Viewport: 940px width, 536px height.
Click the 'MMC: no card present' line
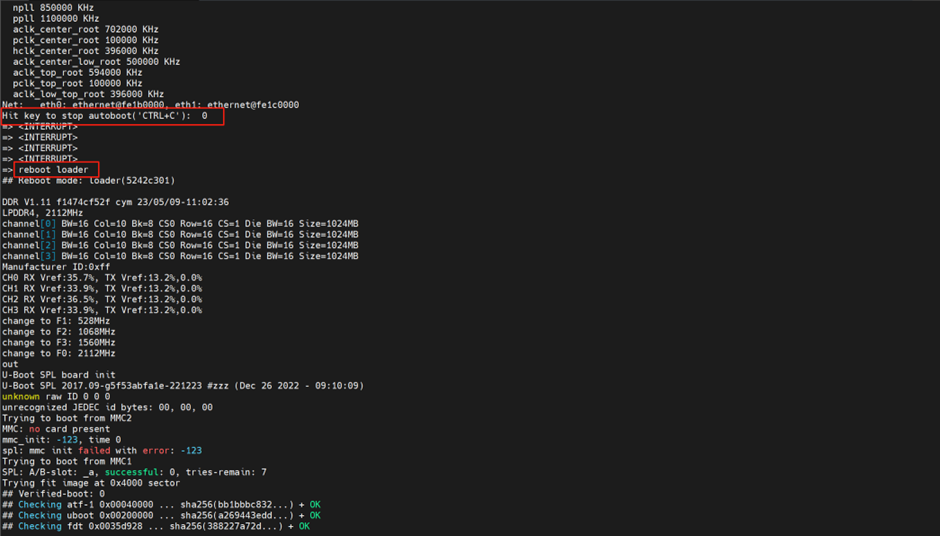56,429
